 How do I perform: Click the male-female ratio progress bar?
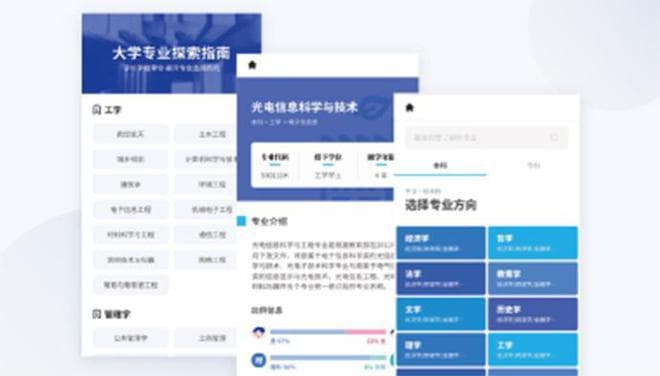point(328,332)
